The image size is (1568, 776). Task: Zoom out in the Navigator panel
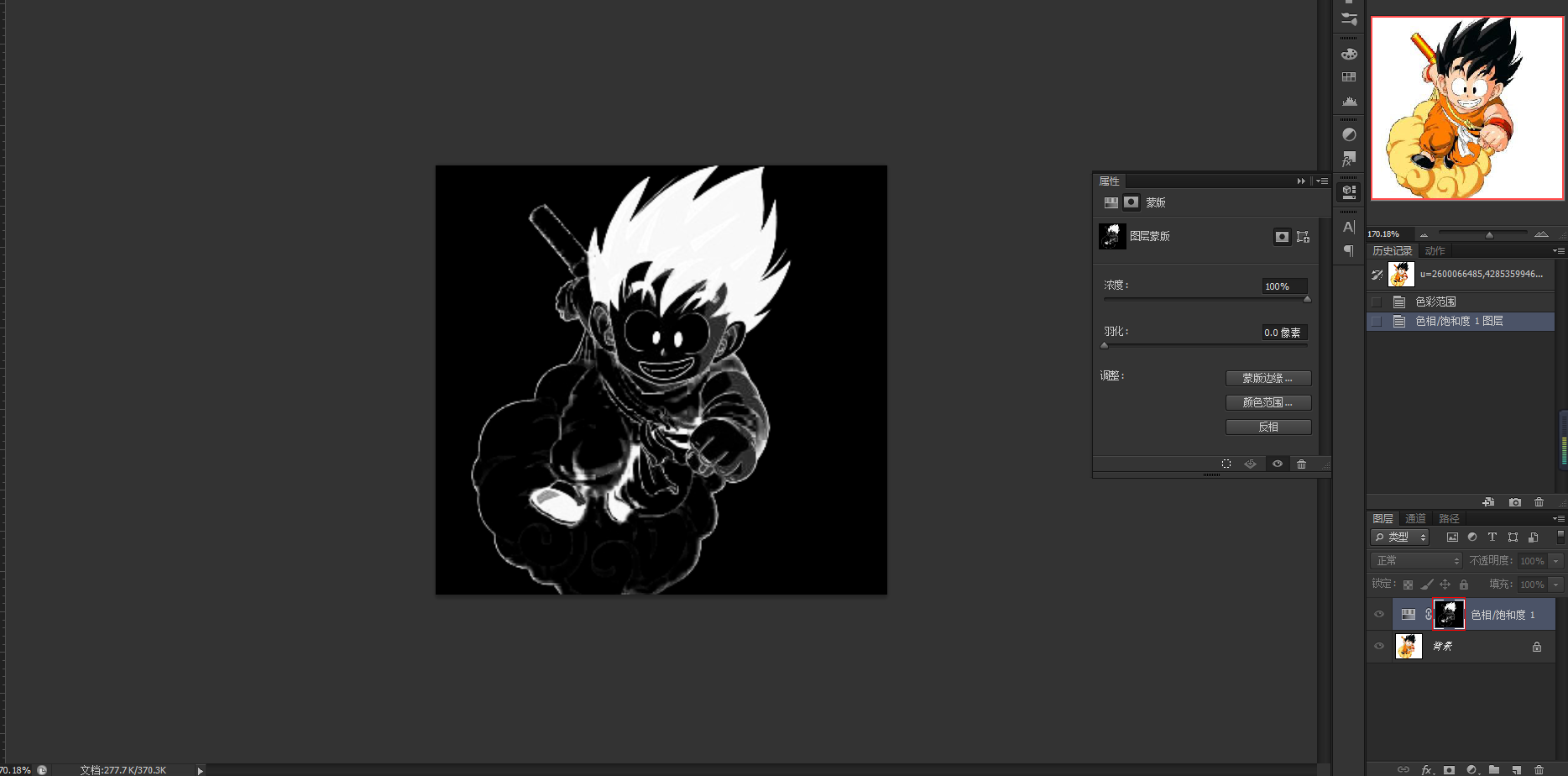[x=1424, y=234]
